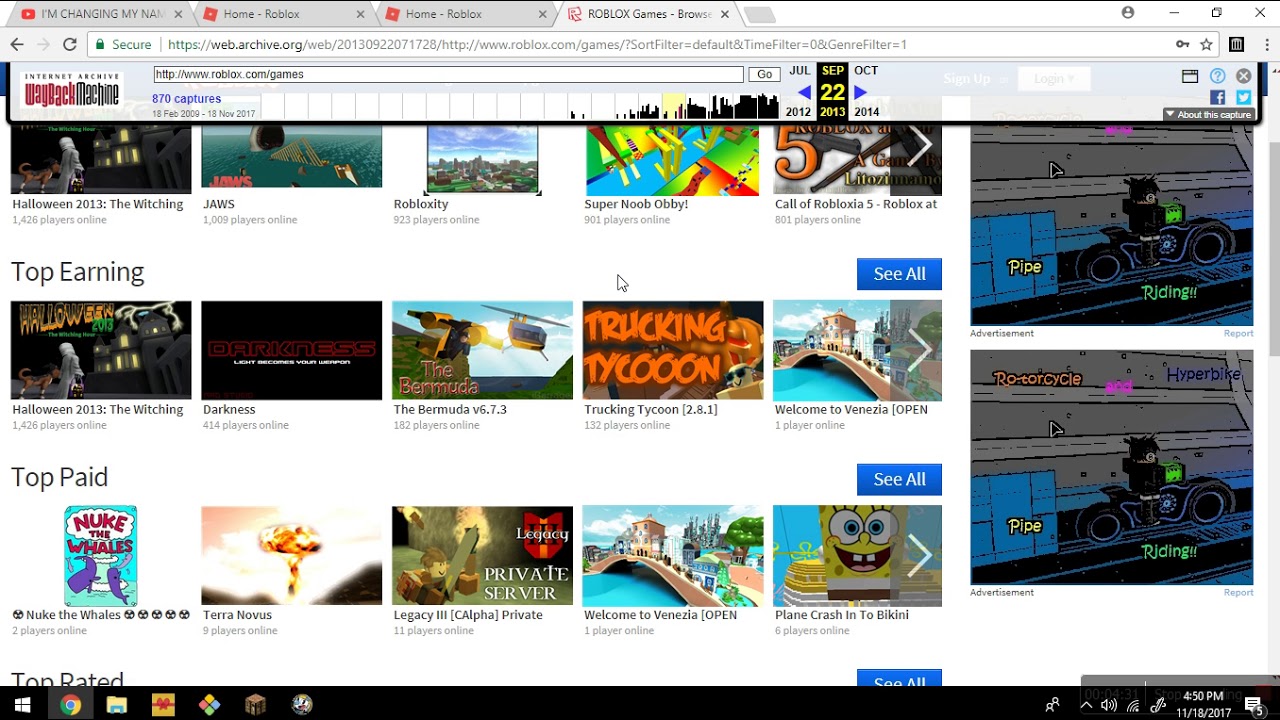
Task: Open The Bermuda v6.7.3 thumbnail
Action: 482,350
